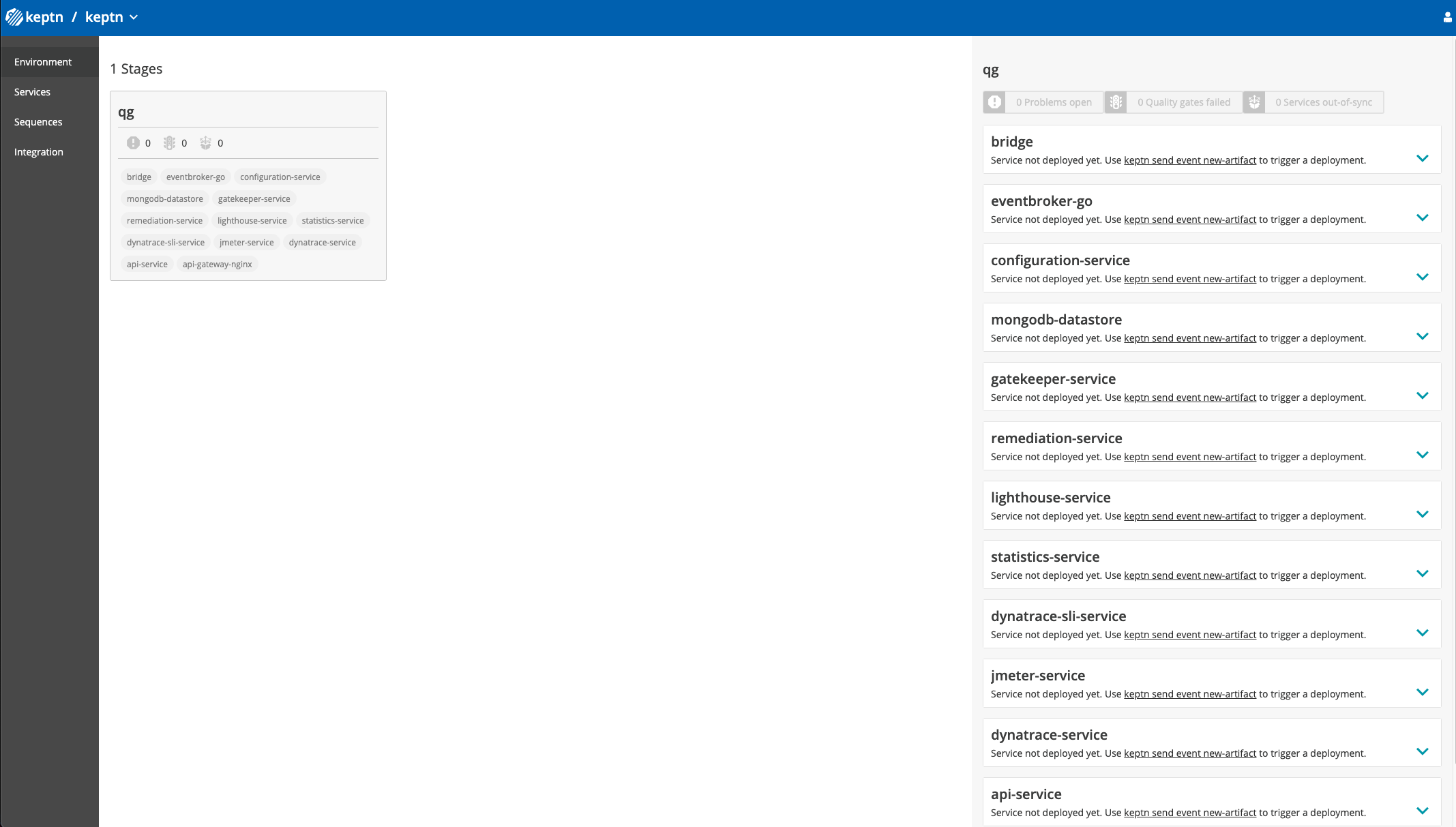Click the Services out-of-sync icon
Image resolution: width=1456 pixels, height=827 pixels.
[x=1254, y=102]
